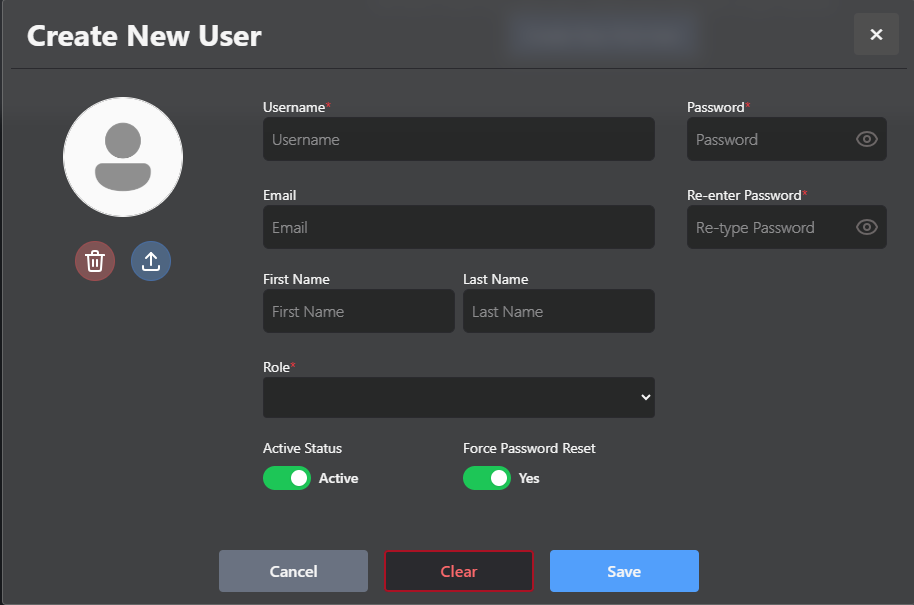Select the First Name field

pos(358,311)
